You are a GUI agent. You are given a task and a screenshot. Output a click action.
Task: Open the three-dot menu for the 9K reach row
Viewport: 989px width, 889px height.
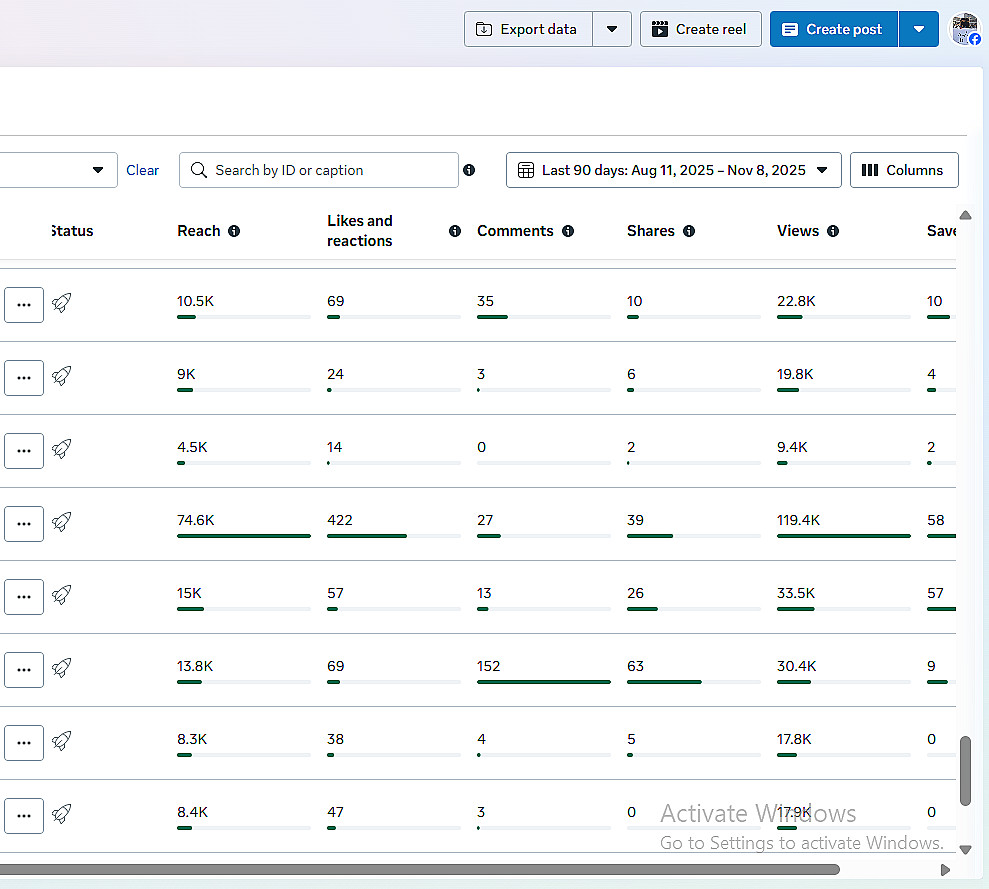[24, 378]
